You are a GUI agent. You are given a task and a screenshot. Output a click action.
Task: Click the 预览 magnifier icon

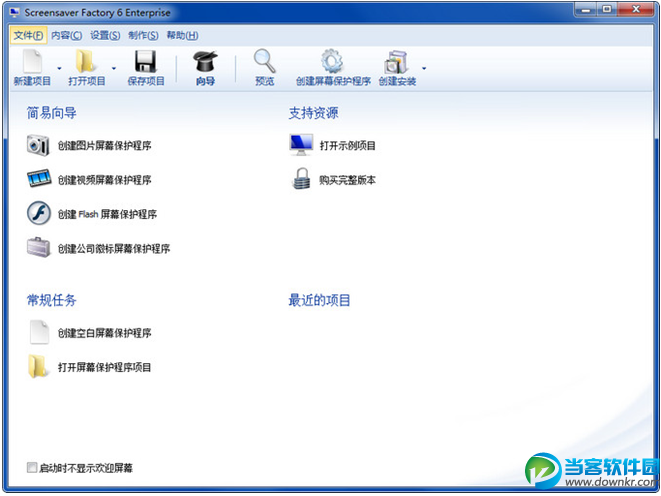click(265, 62)
